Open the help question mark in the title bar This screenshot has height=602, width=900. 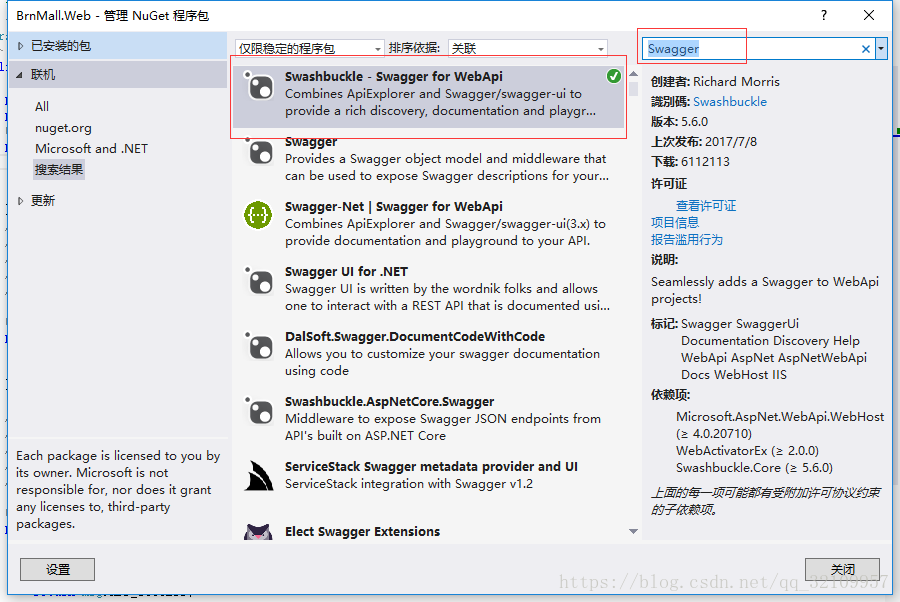pyautogui.click(x=824, y=15)
